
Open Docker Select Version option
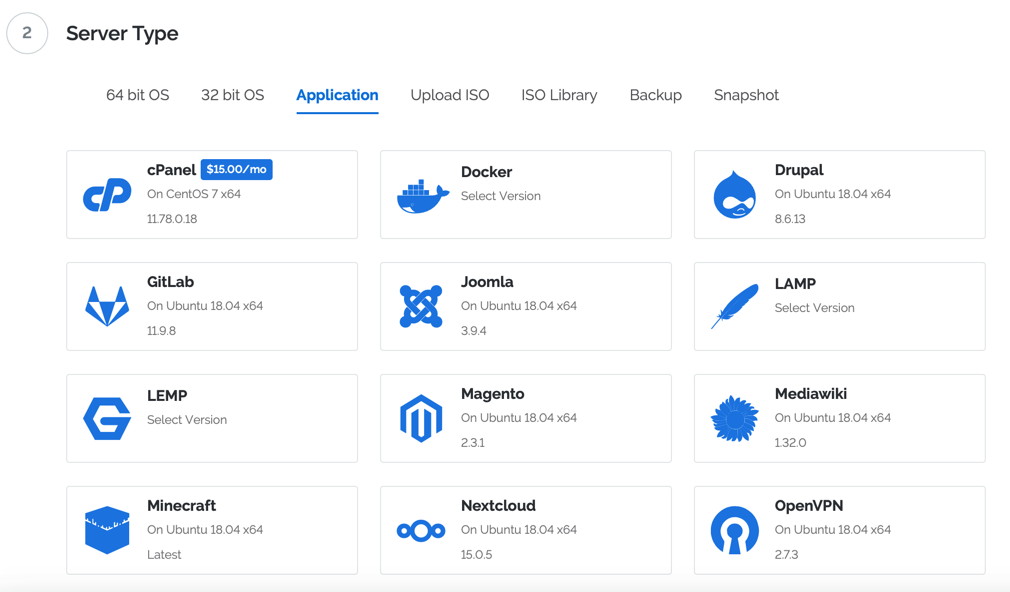pos(500,196)
